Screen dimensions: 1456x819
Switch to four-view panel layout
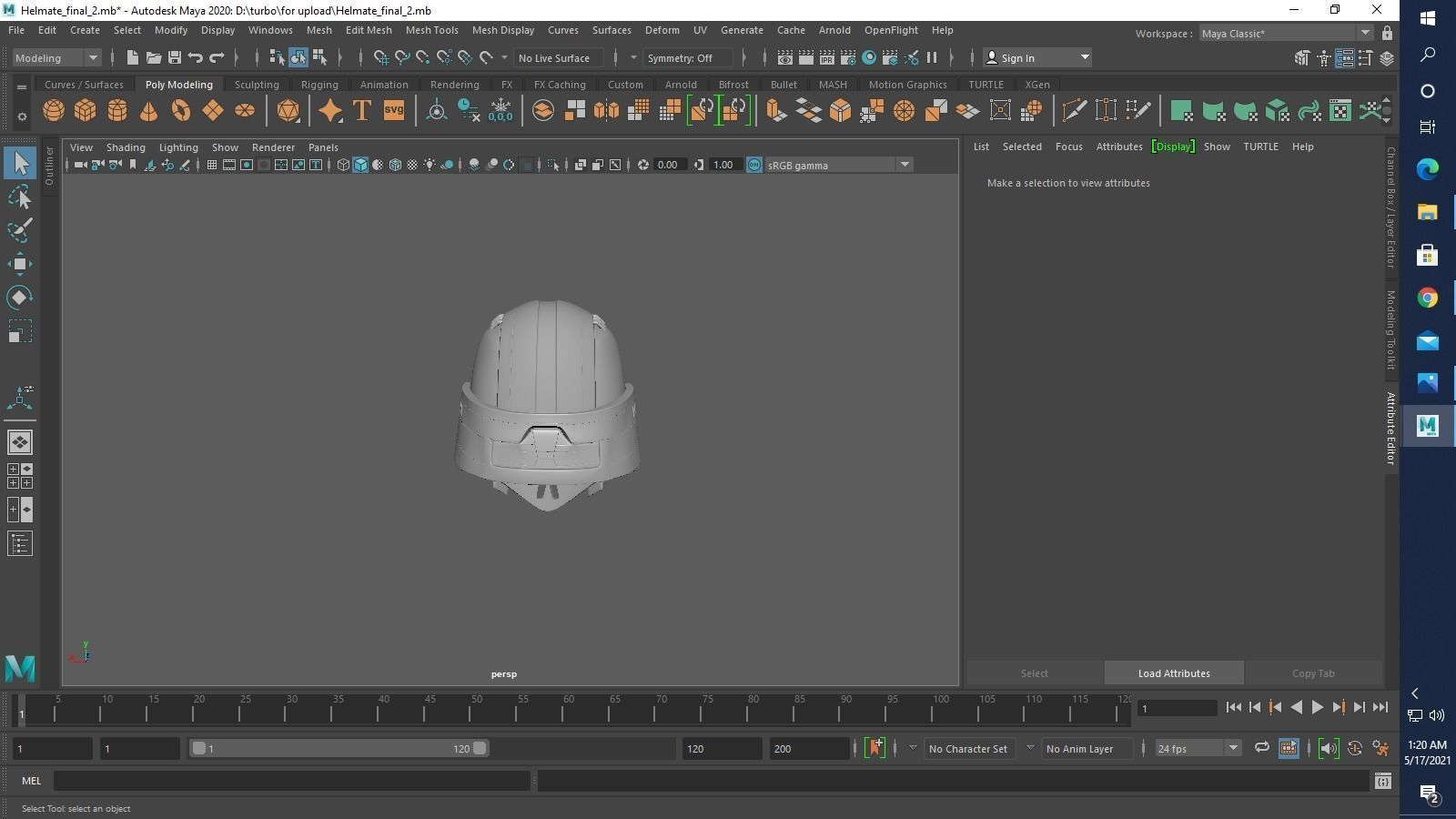pyautogui.click(x=20, y=475)
